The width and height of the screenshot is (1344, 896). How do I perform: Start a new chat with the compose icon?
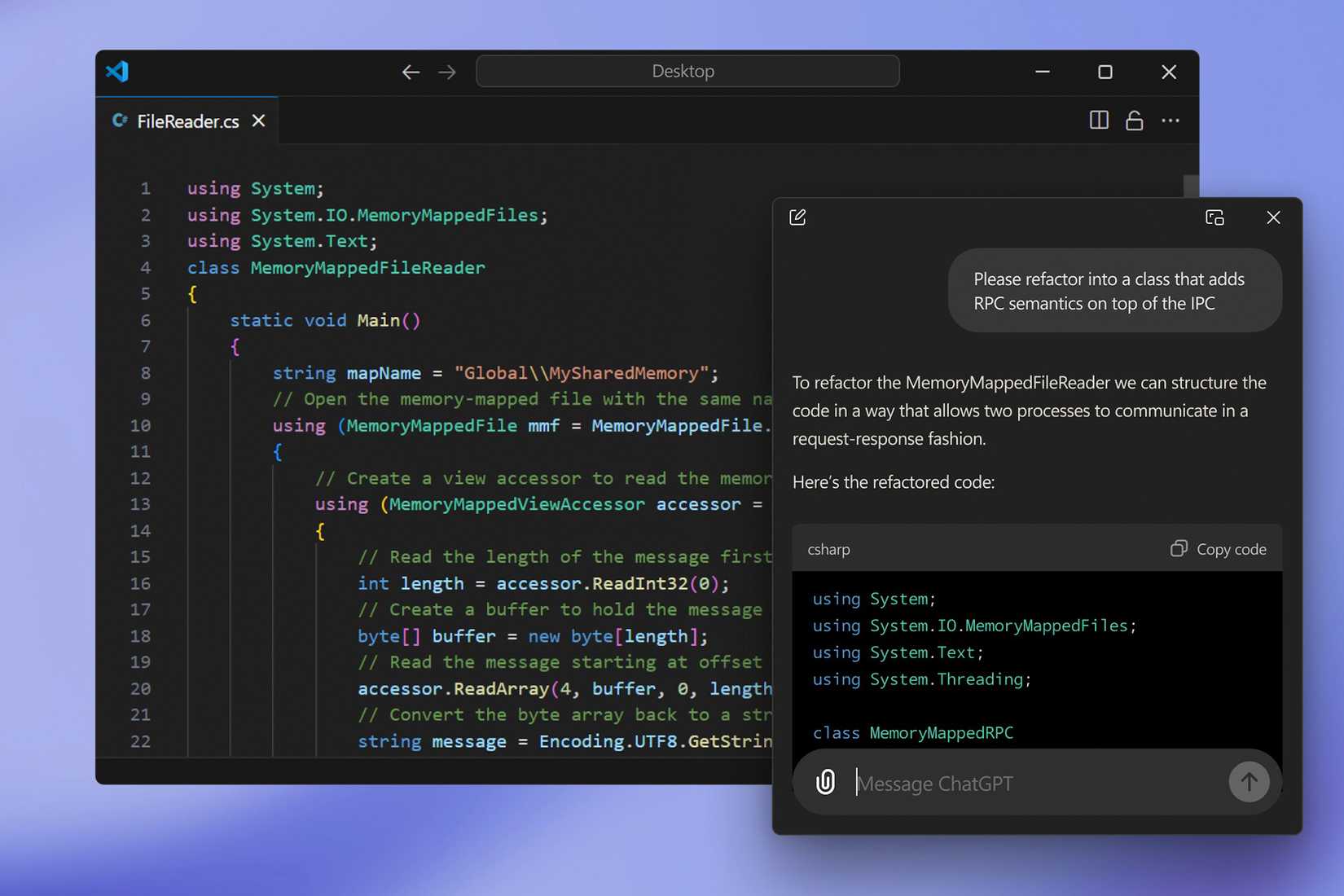pyautogui.click(x=797, y=217)
